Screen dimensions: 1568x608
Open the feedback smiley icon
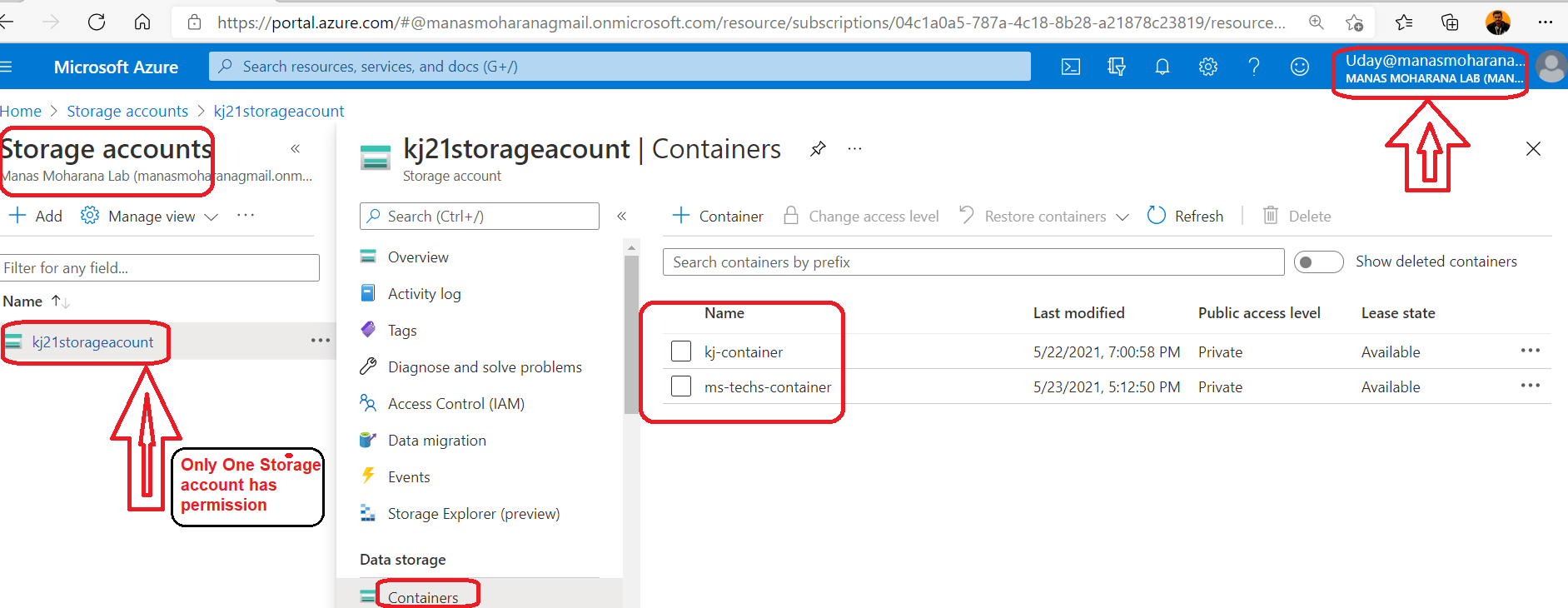(1300, 67)
